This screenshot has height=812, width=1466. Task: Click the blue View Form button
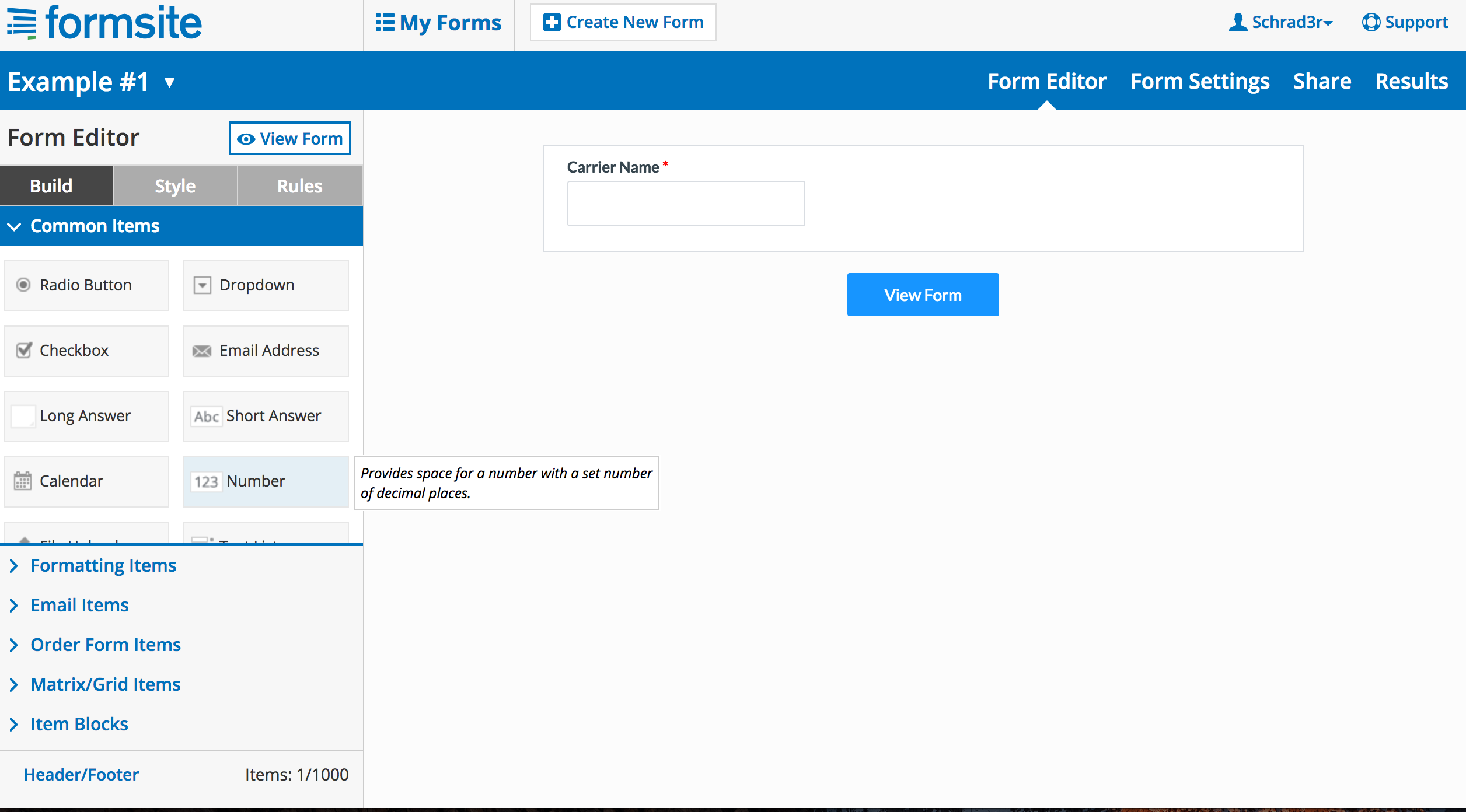click(923, 295)
